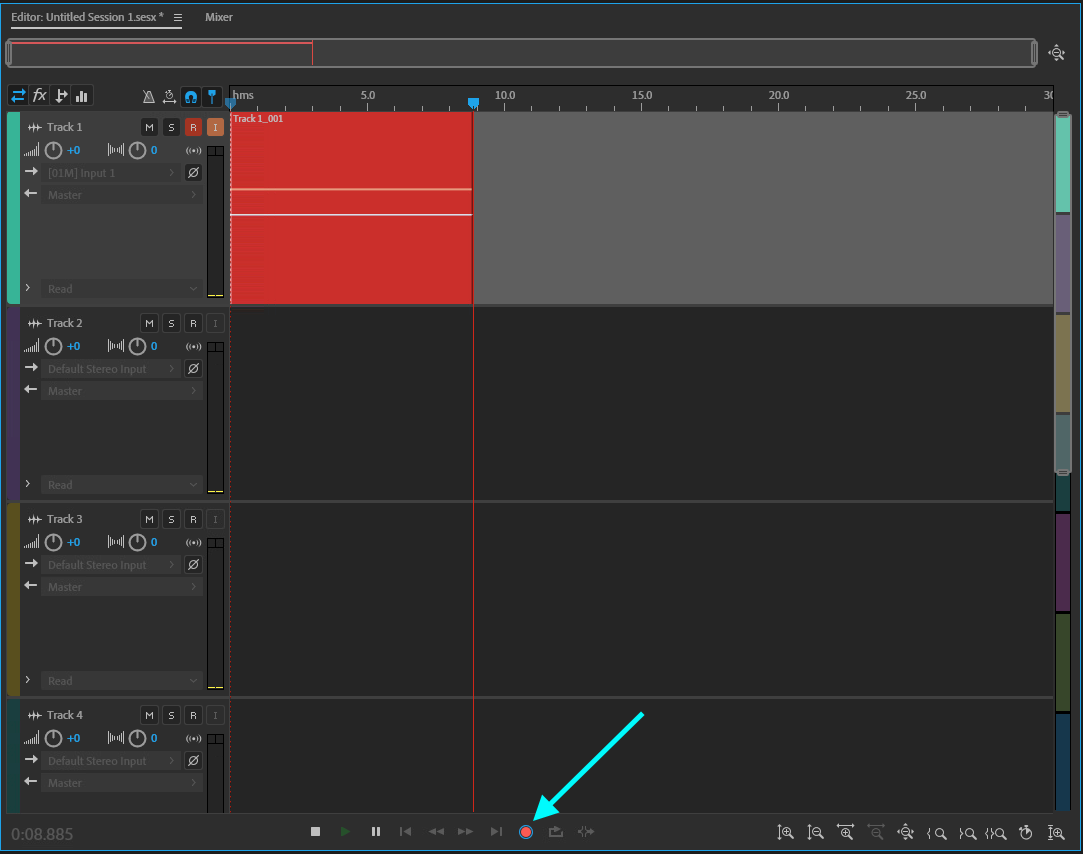
Task: Show the EQ track controls
Action: tap(82, 95)
